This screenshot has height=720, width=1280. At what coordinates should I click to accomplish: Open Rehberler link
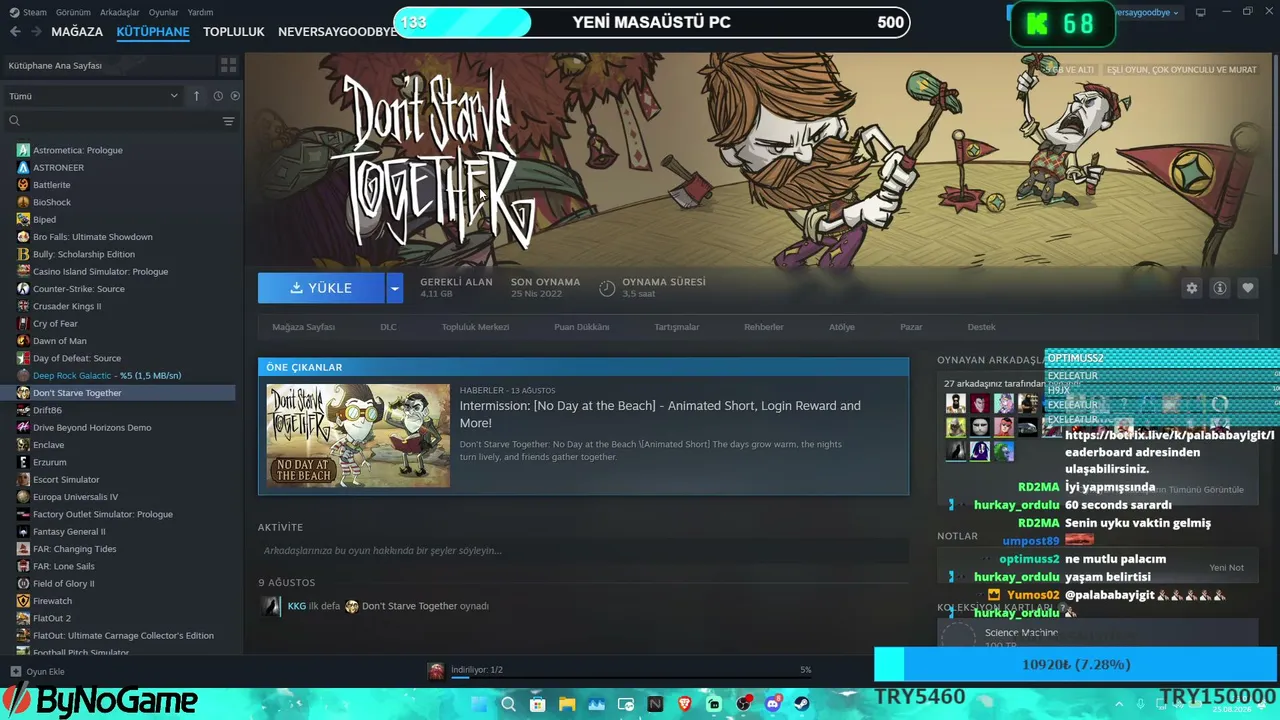(x=764, y=327)
